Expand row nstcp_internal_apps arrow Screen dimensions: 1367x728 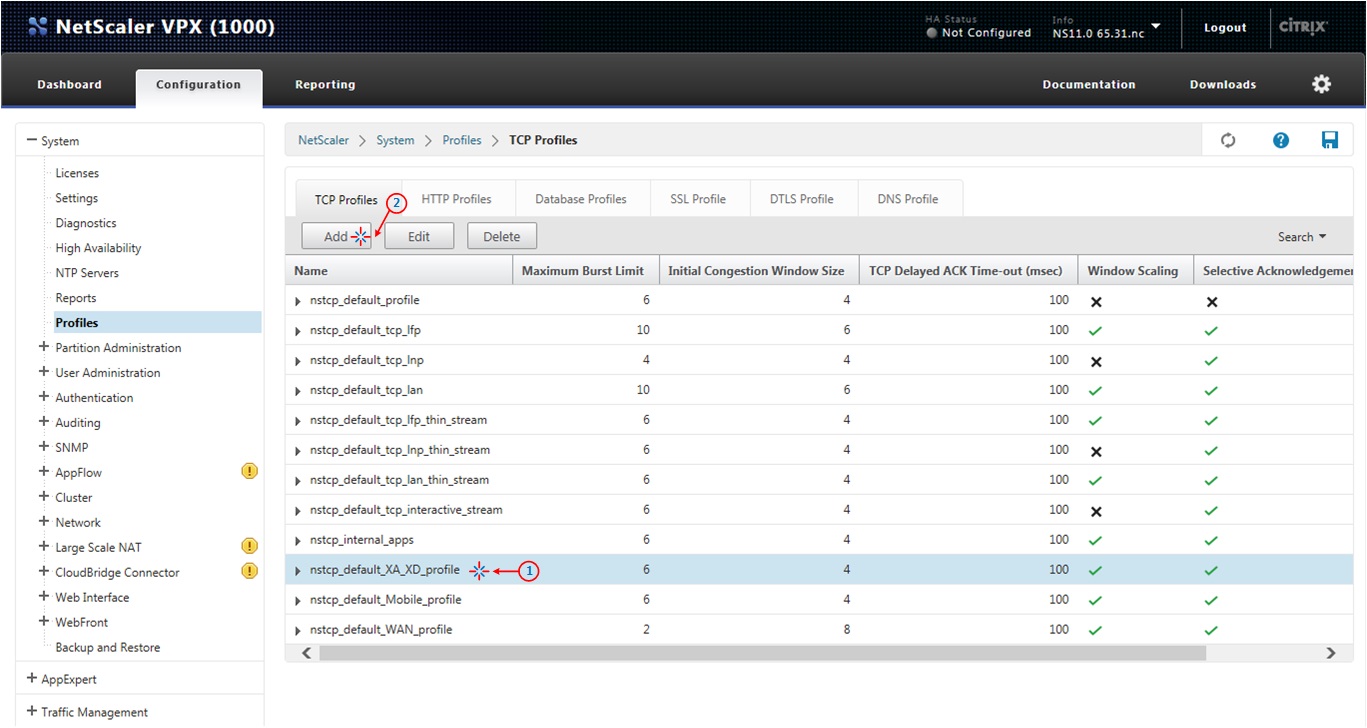tap(298, 541)
